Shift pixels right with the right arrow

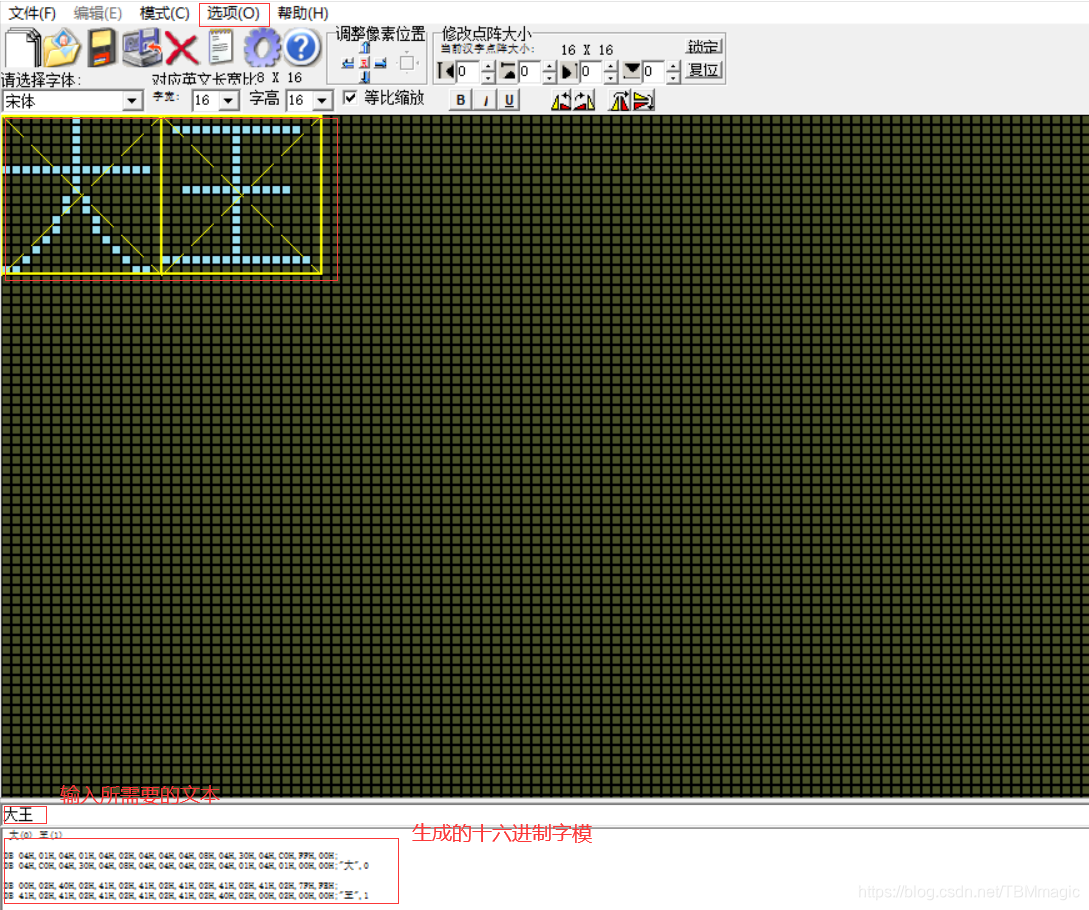380,63
